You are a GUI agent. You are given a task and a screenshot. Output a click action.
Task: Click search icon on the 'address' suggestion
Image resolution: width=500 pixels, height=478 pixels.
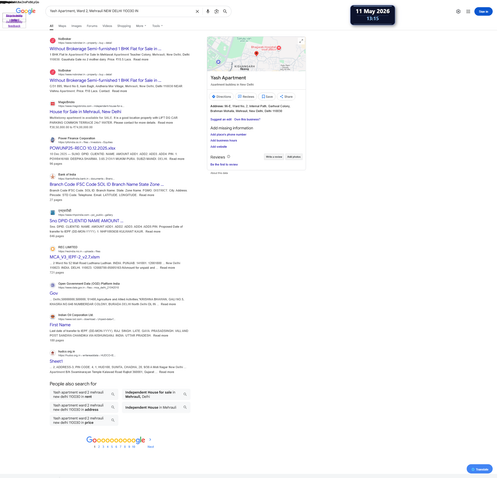114,407
